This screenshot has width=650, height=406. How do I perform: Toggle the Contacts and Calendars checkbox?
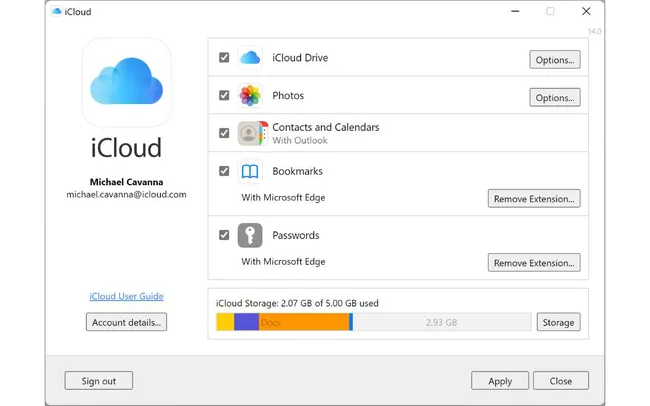224,133
